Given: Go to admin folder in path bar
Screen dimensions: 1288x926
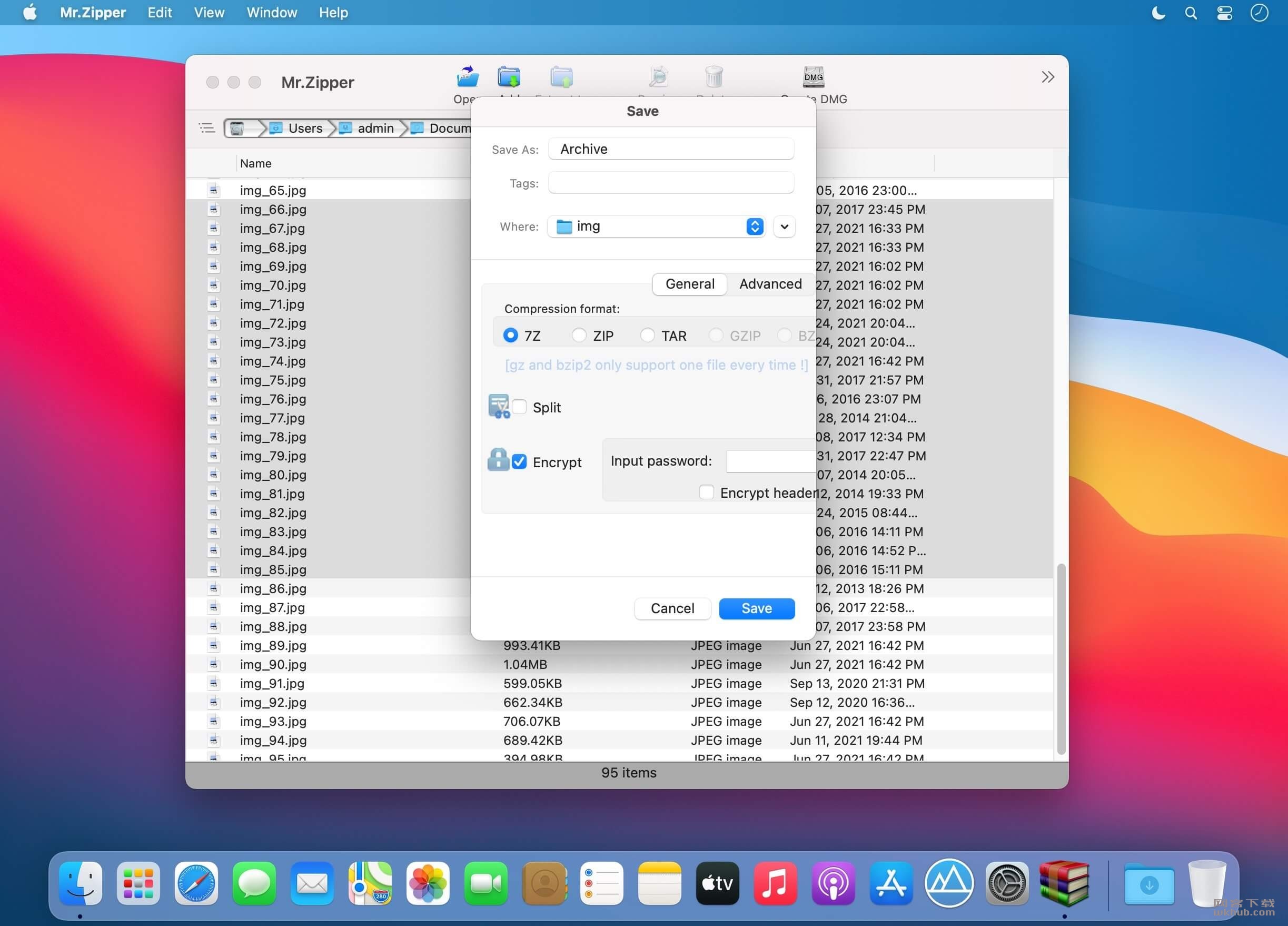Looking at the screenshot, I should (x=367, y=129).
